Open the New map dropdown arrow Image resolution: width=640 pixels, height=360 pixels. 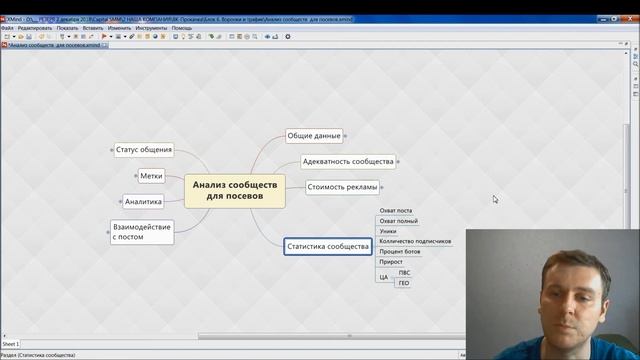click(14, 37)
